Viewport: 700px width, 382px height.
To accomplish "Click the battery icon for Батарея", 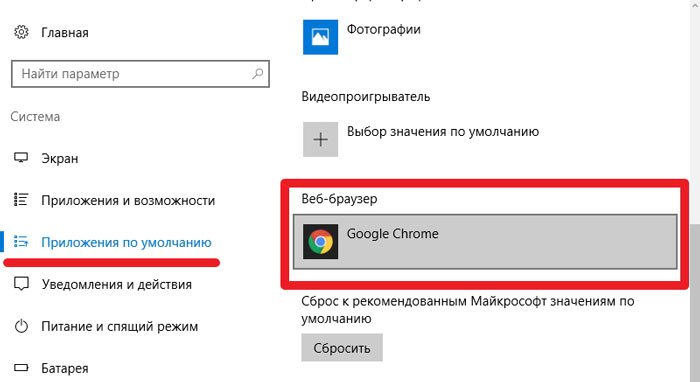I will pos(21,368).
